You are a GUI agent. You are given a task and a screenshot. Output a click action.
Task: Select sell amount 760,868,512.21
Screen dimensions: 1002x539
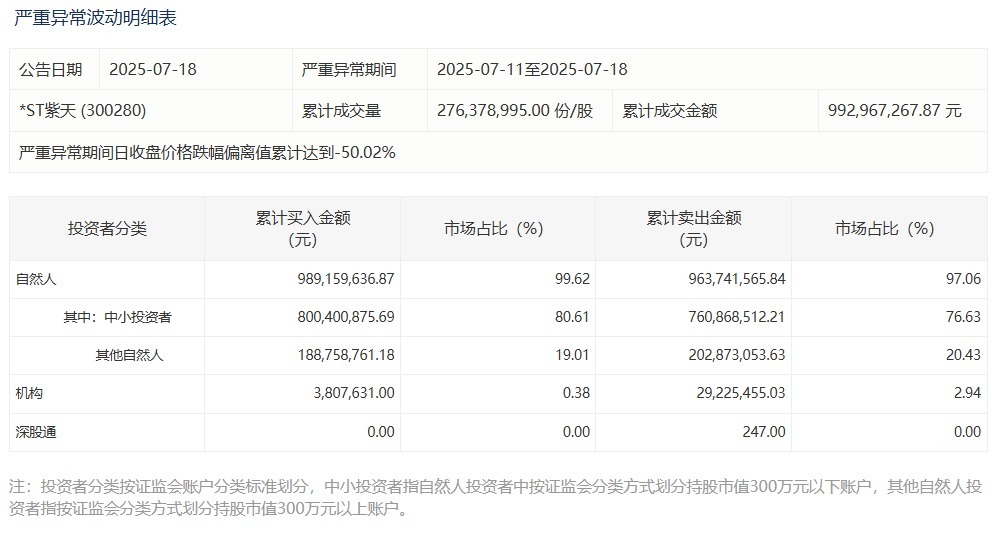[737, 317]
